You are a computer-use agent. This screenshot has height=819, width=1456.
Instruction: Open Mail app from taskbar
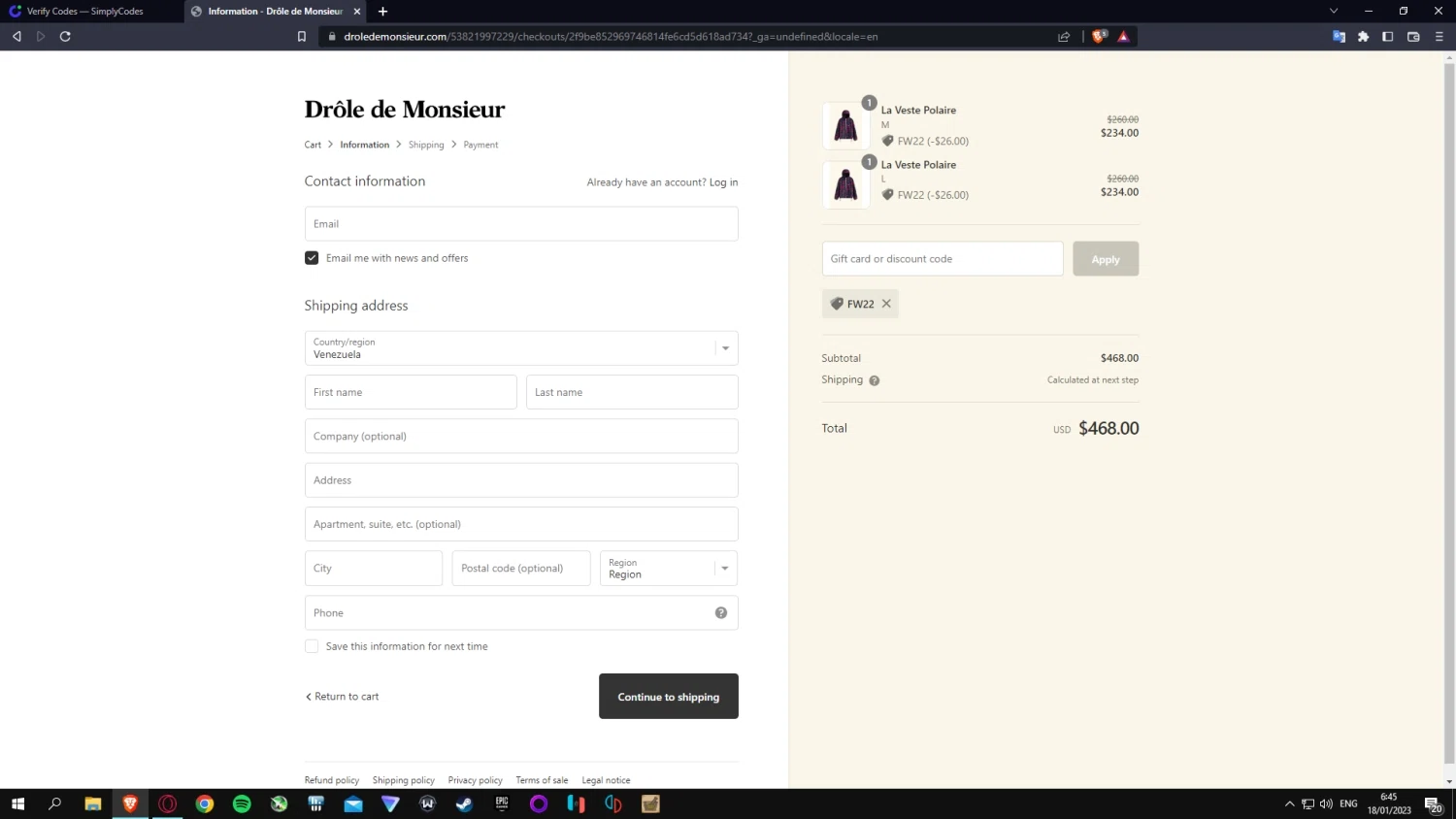[353, 803]
